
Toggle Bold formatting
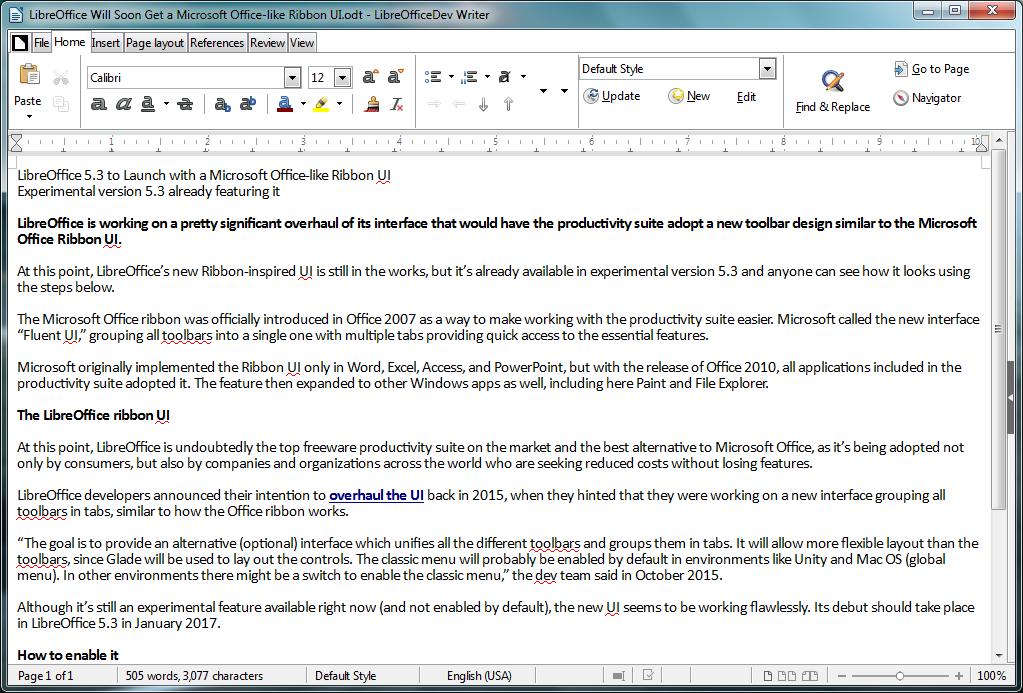(99, 104)
